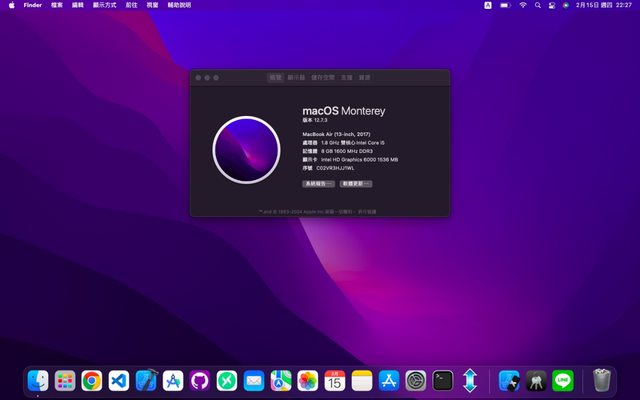Open Visual Studio Code in Dock
640x400 pixels.
tap(119, 380)
